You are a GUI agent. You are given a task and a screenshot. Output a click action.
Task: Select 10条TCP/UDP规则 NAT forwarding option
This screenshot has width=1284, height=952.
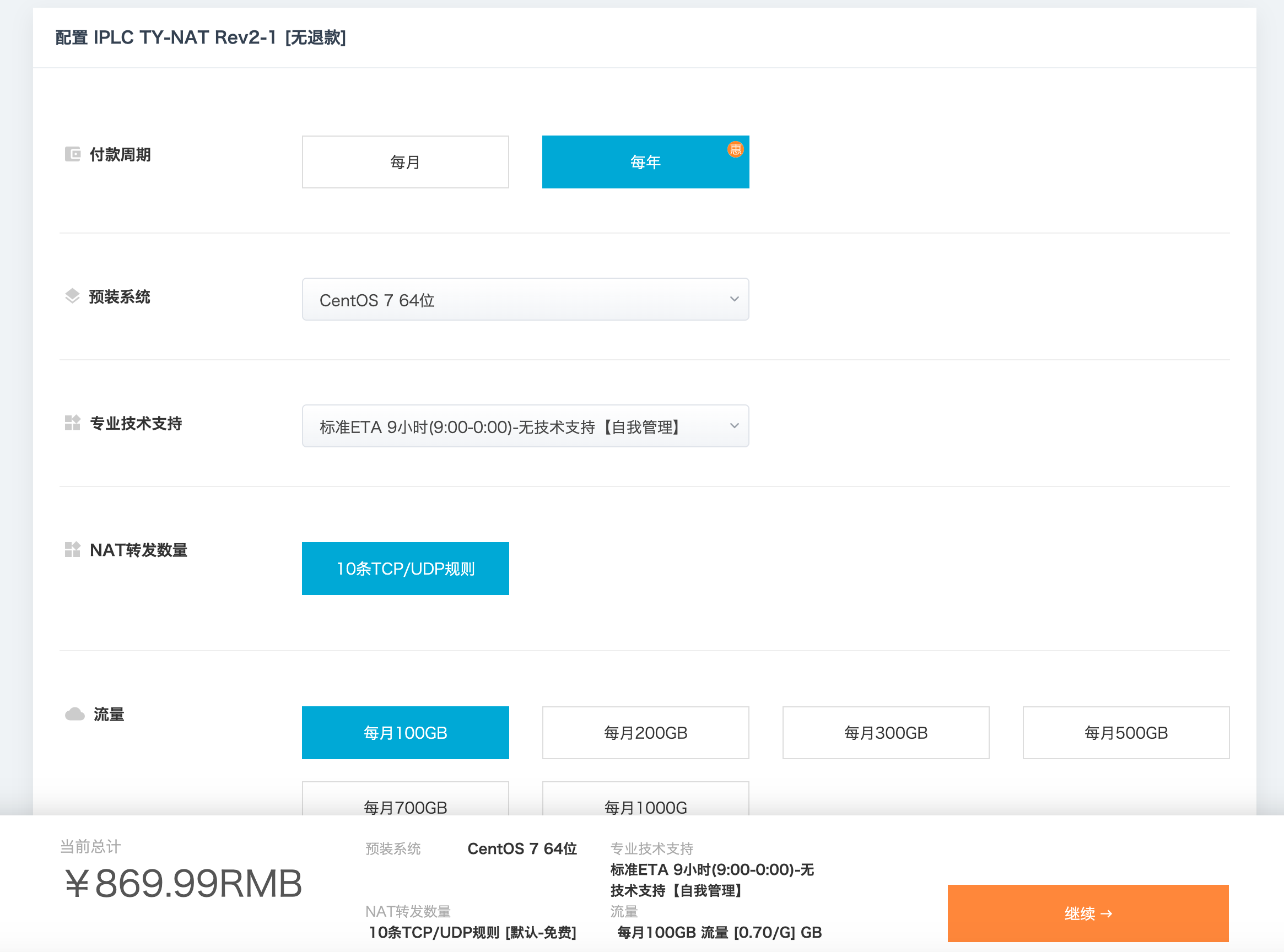click(405, 569)
